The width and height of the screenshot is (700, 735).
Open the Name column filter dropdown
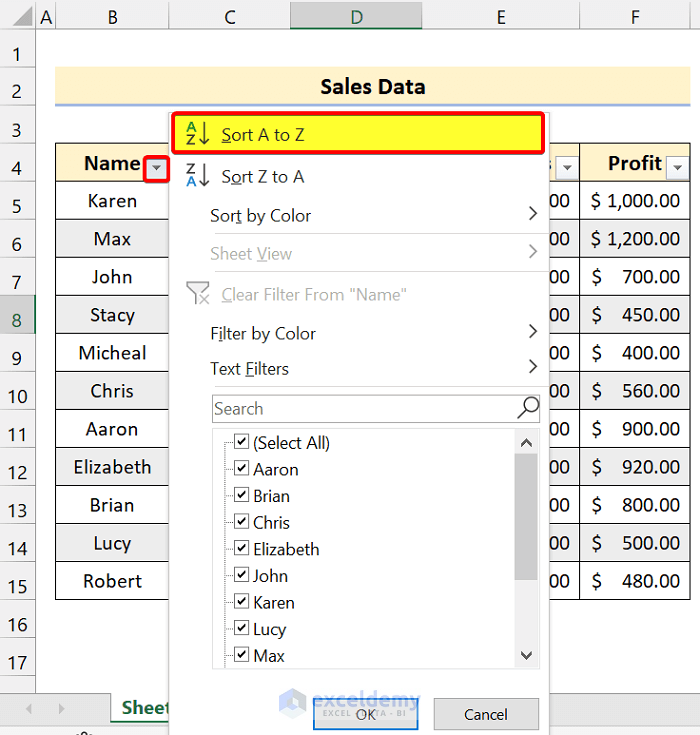pyautogui.click(x=155, y=168)
